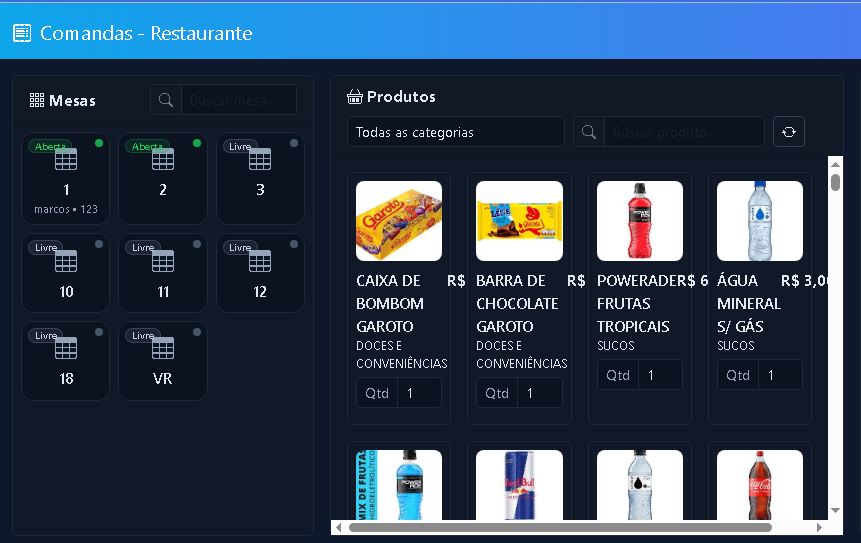Edit quantity for Caixa de Bombom Garoto
Image resolution: width=861 pixels, height=543 pixels.
[420, 393]
